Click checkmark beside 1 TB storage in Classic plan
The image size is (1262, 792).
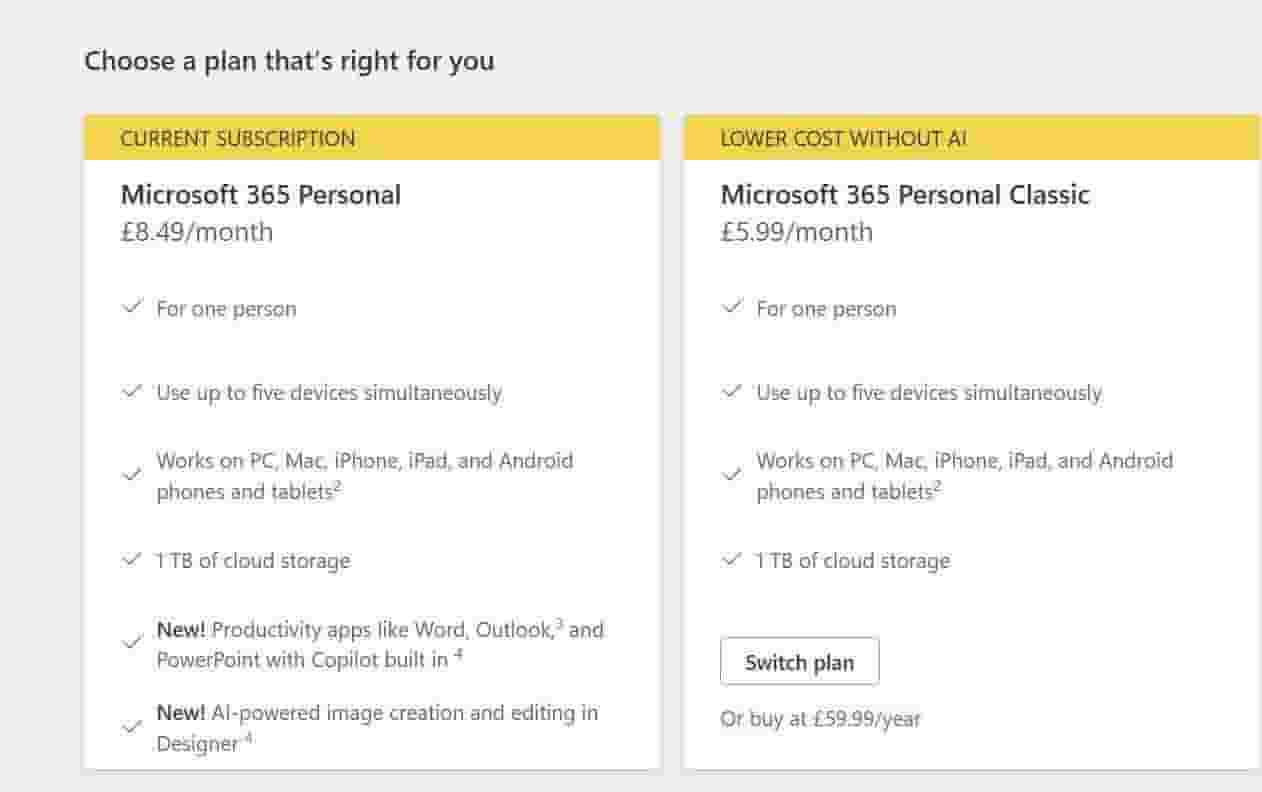(732, 560)
